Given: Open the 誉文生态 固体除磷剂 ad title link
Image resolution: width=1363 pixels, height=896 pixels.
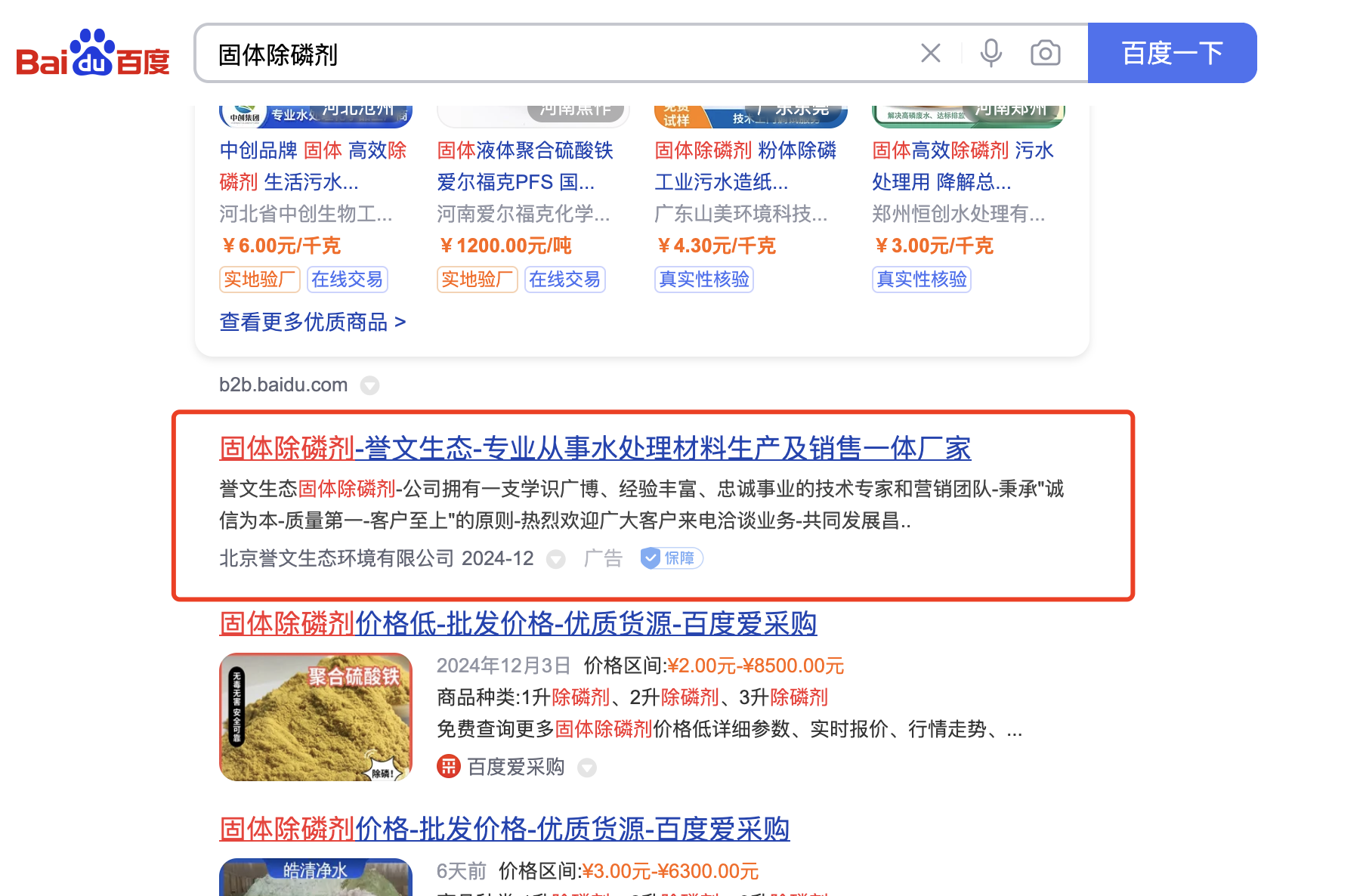Looking at the screenshot, I should (x=595, y=448).
